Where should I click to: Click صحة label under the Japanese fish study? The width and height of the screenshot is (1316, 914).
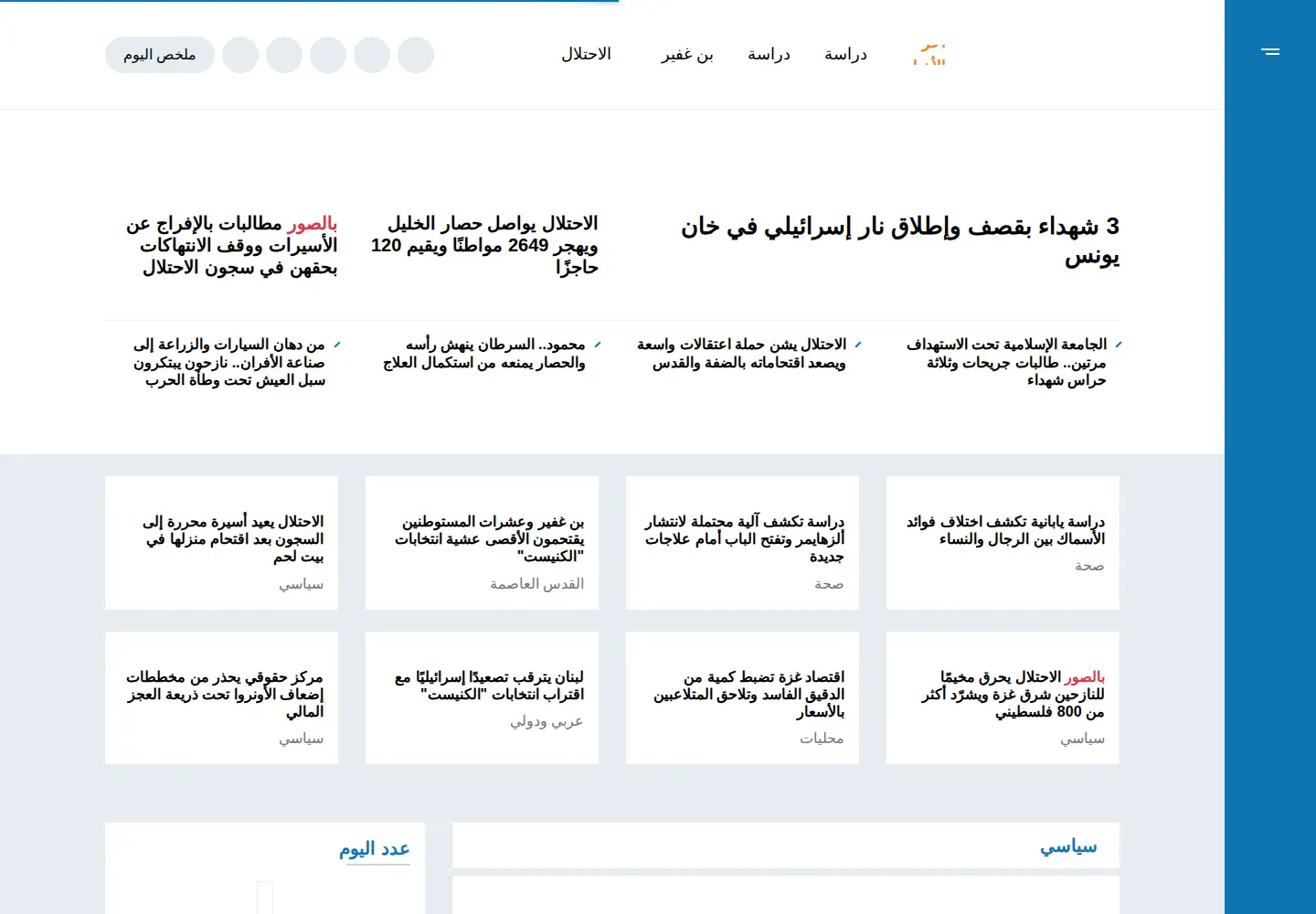pyautogui.click(x=1089, y=566)
